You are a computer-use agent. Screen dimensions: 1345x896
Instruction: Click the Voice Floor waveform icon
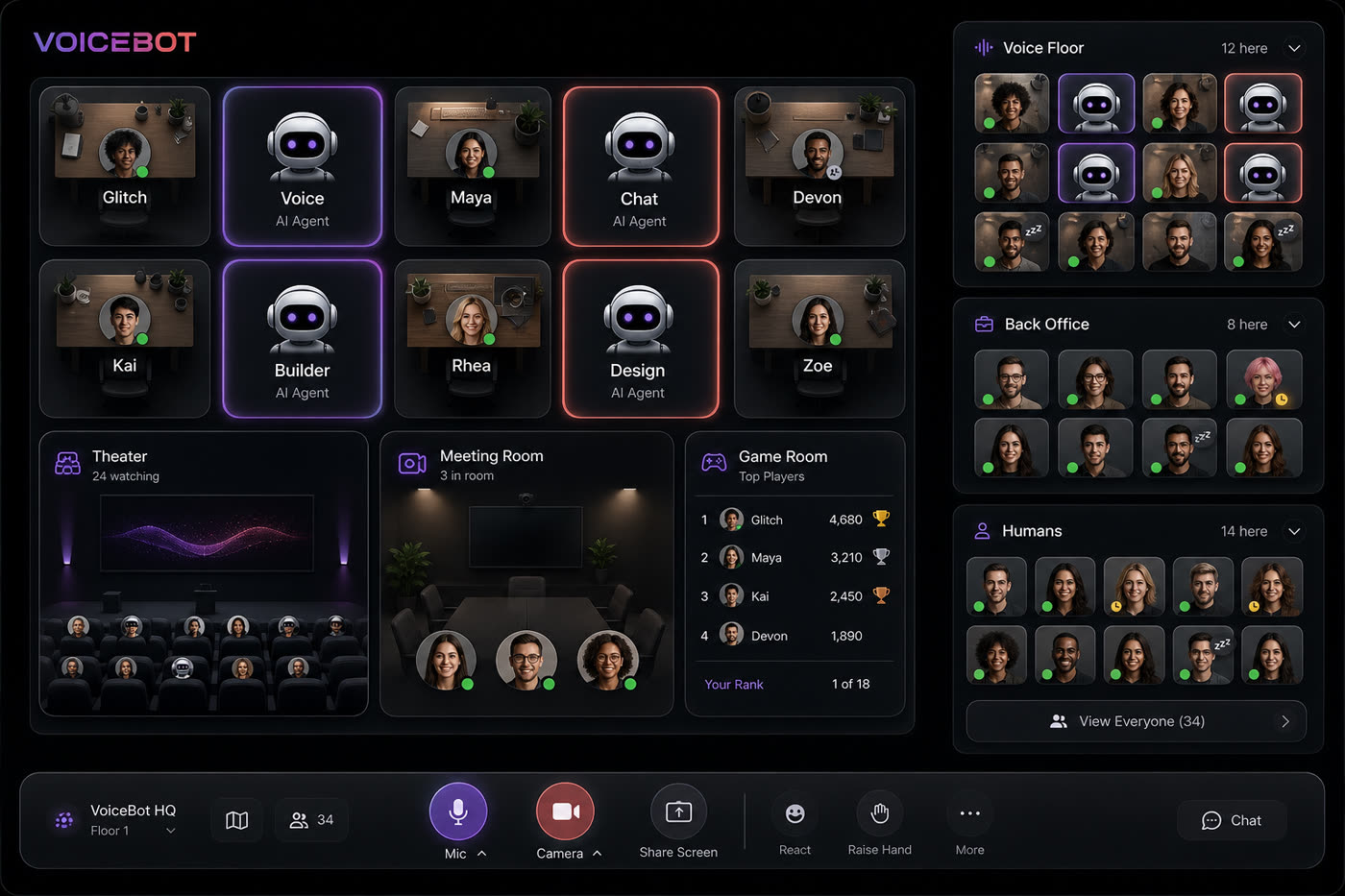click(x=984, y=47)
